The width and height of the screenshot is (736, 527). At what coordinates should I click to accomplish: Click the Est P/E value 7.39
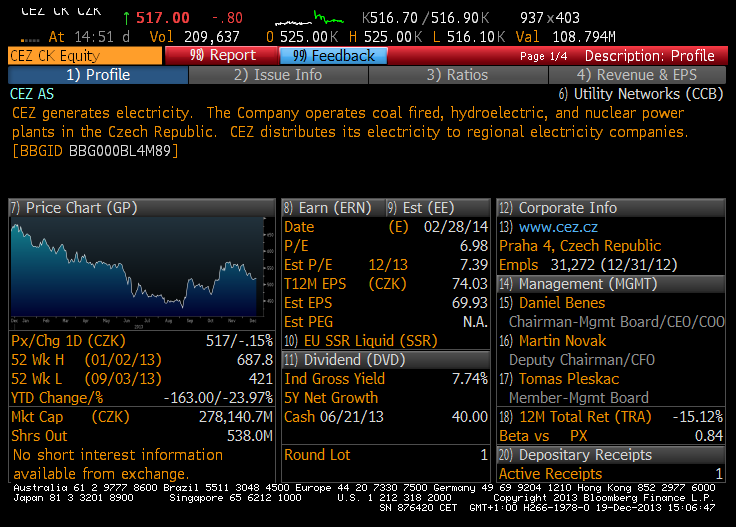pos(474,265)
